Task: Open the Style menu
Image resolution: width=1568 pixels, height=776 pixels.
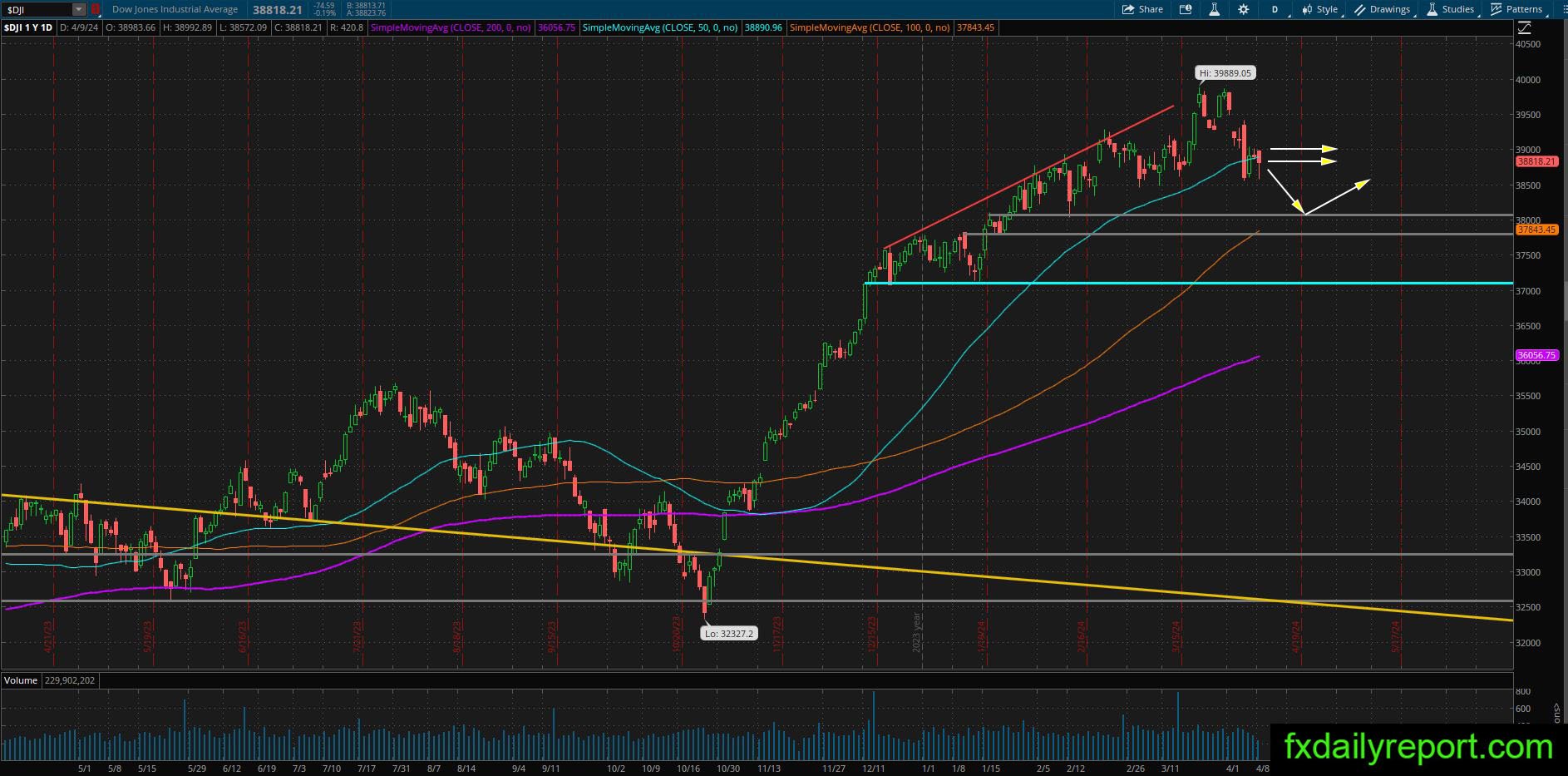Action: coord(1319,9)
